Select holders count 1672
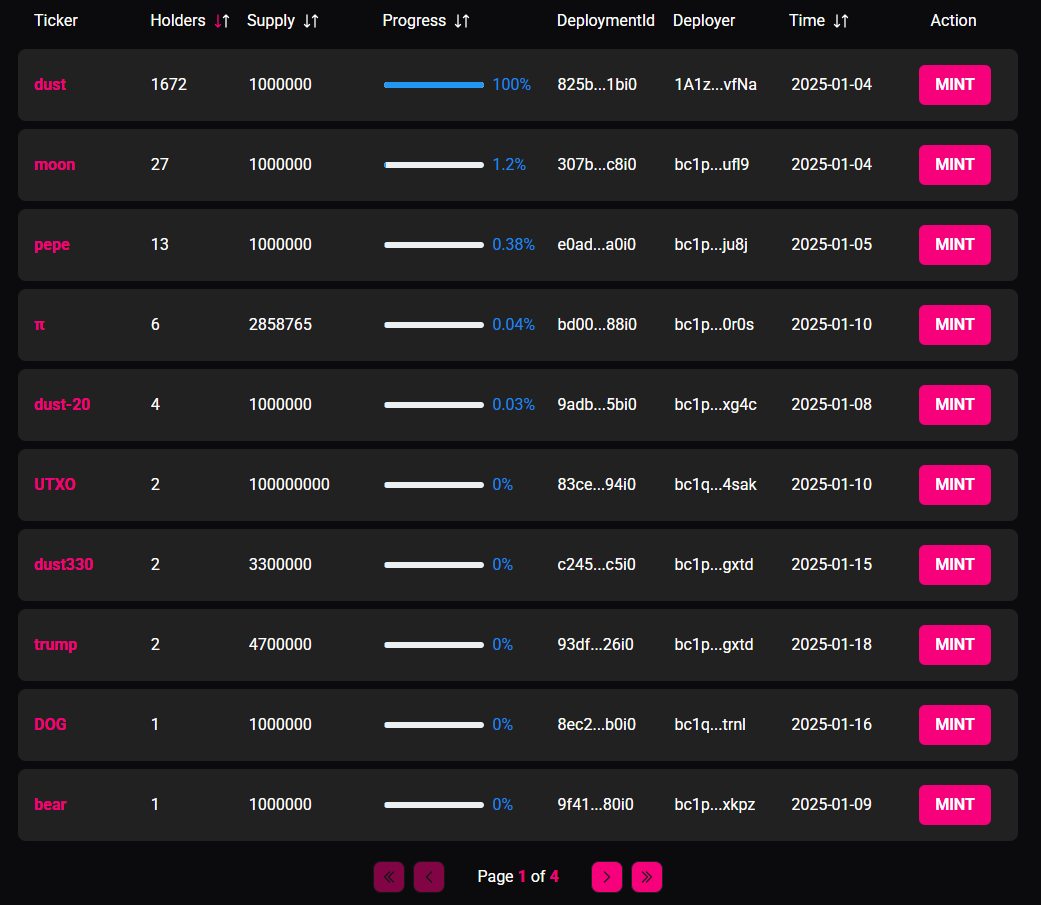The width and height of the screenshot is (1041, 905). coord(169,85)
